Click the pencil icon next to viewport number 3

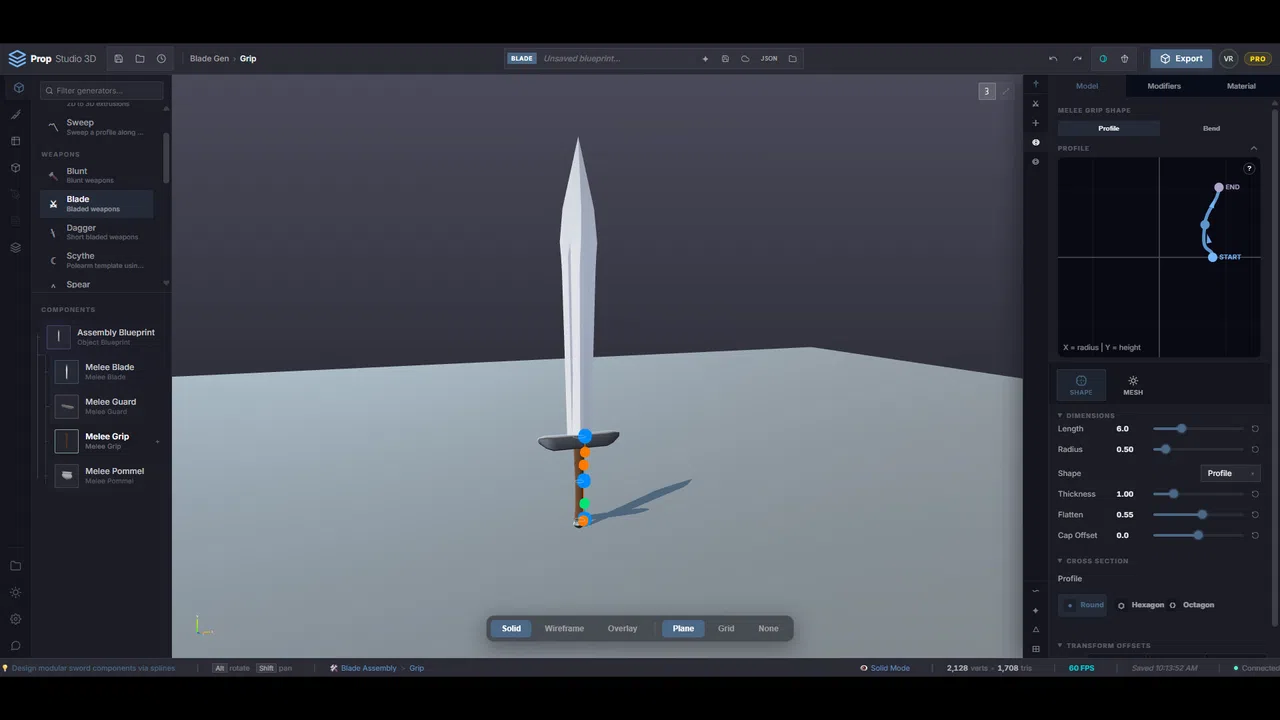click(1006, 91)
